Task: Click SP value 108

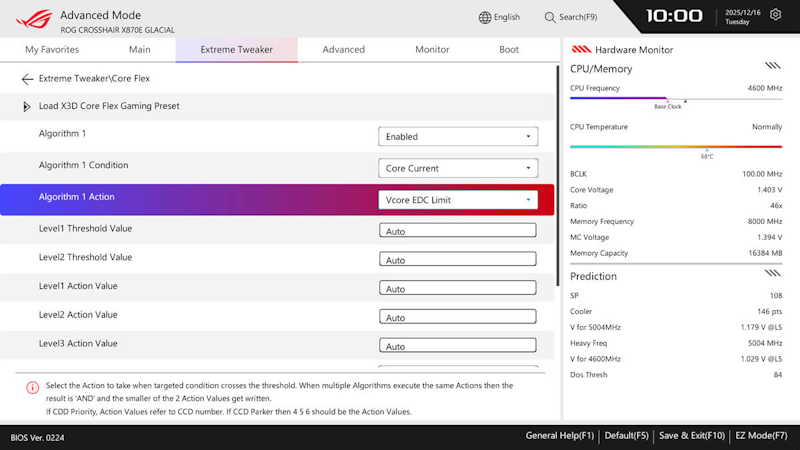Action: click(776, 295)
